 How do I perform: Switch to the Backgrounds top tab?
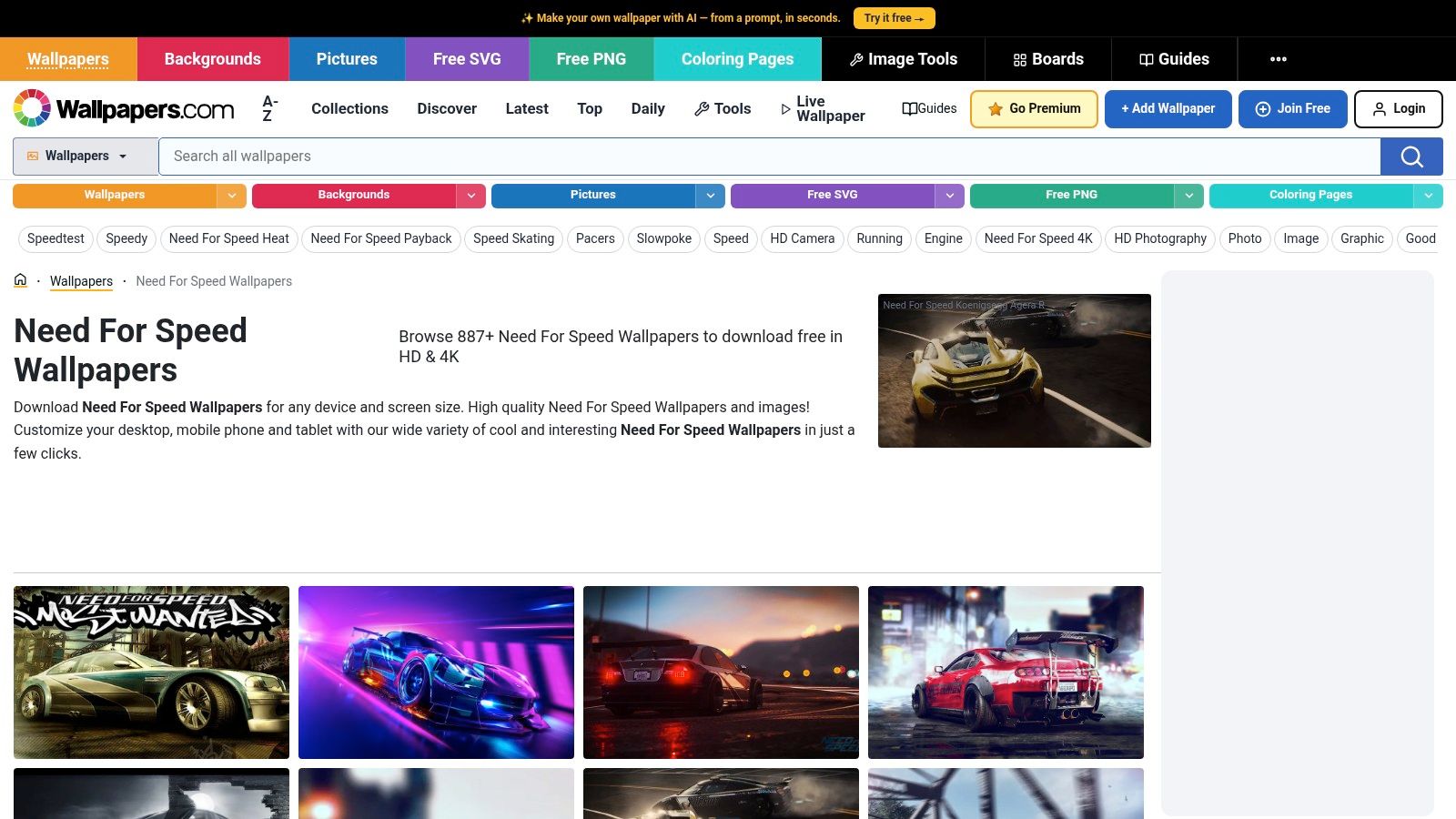click(213, 59)
